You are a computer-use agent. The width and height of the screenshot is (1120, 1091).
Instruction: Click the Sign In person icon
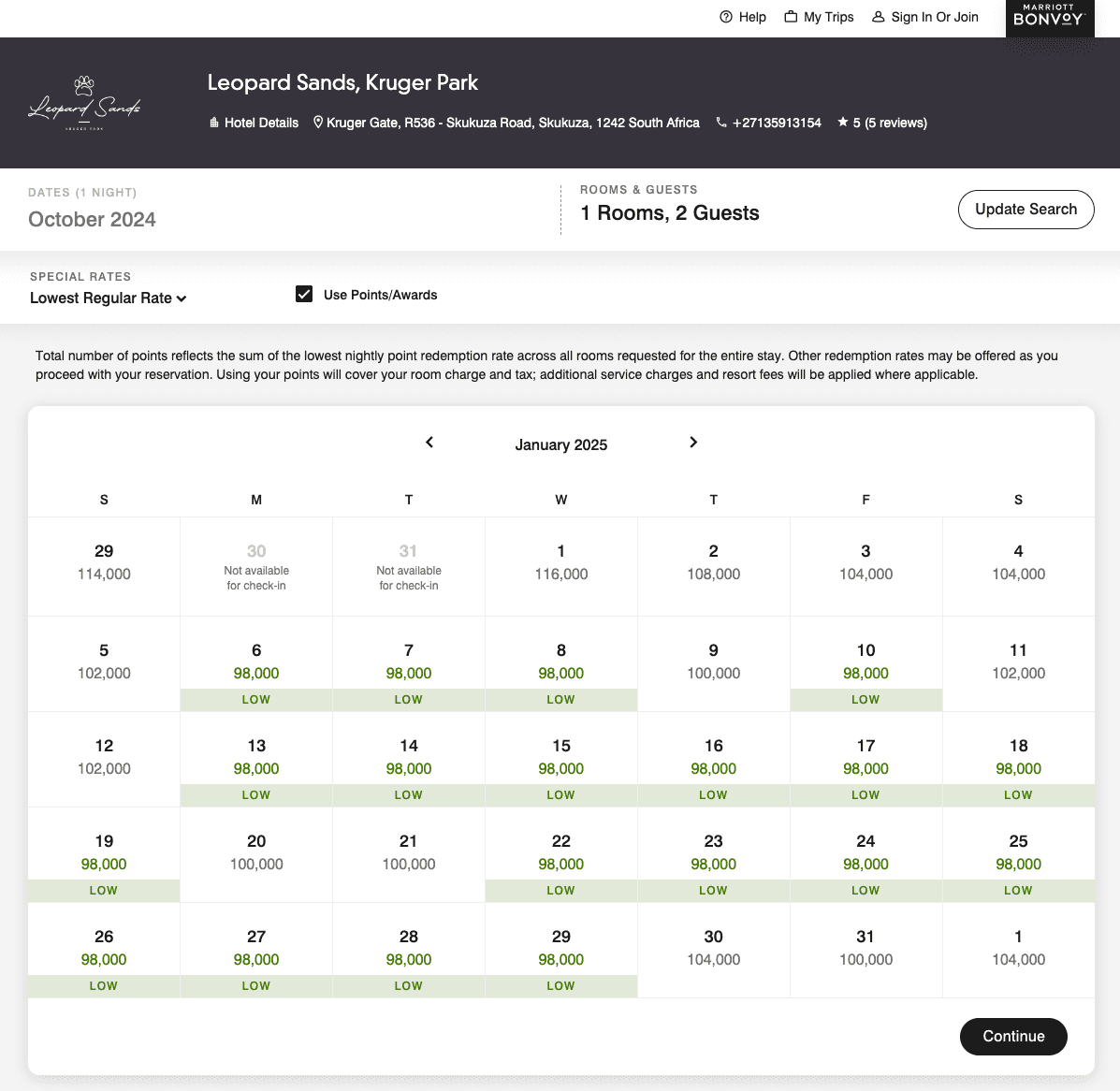coord(879,17)
